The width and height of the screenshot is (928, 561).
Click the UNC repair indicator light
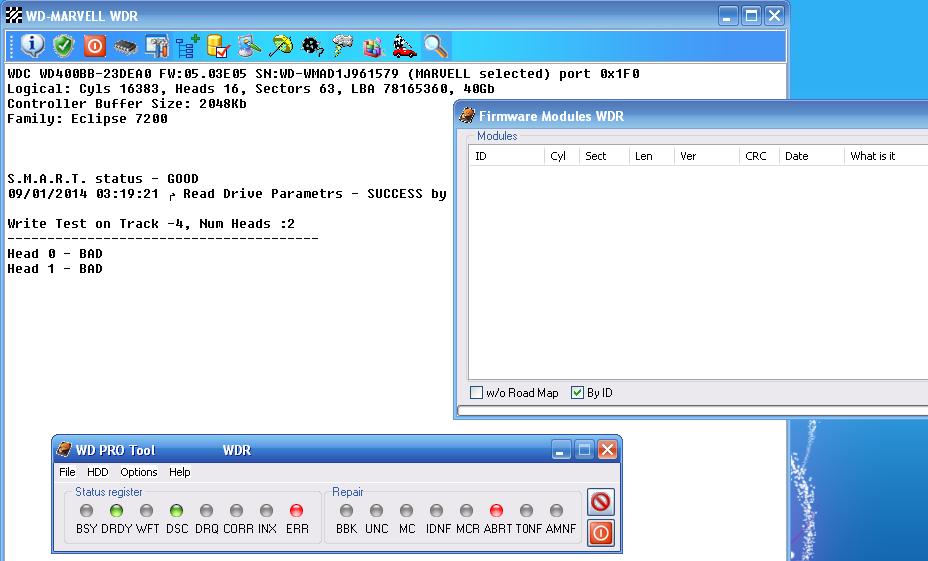tap(376, 510)
